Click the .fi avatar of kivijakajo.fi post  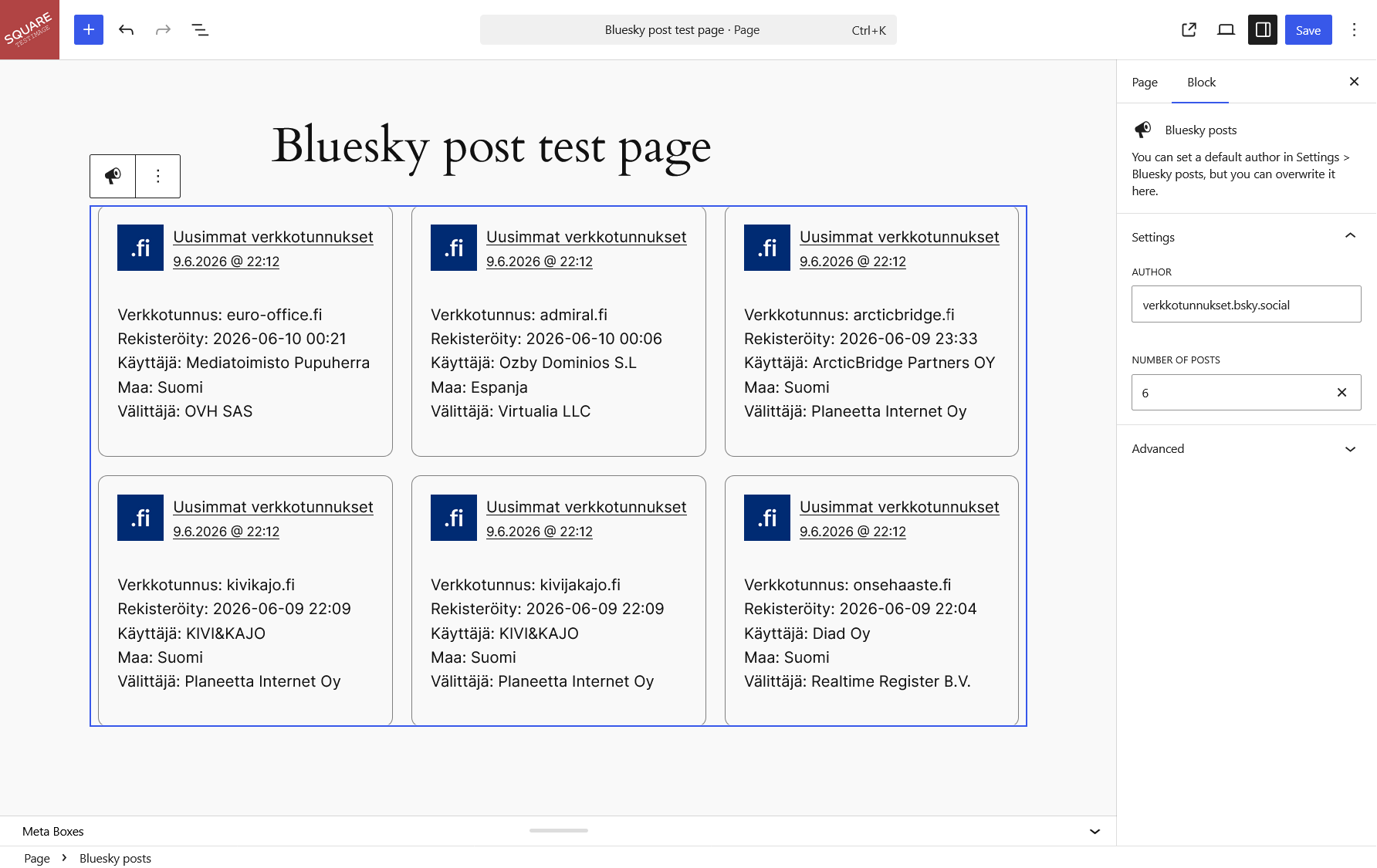454,518
